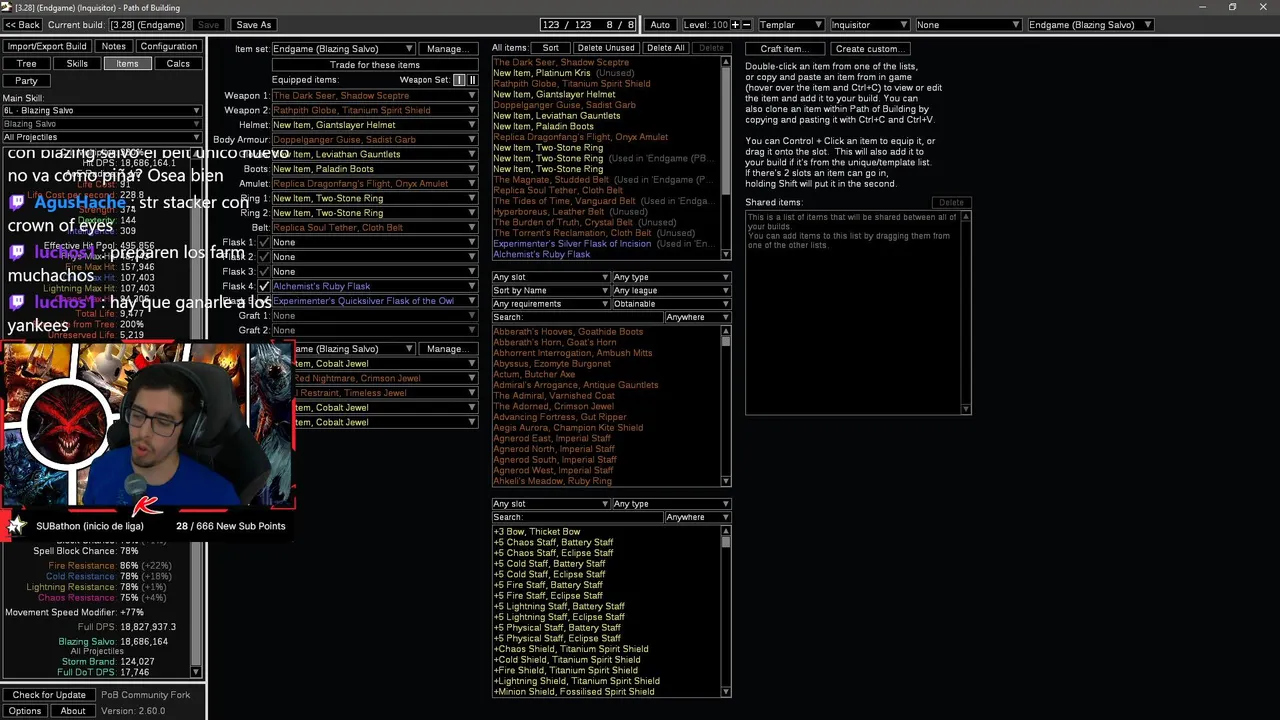Open the Party tab
Viewport: 1280px width, 720px height.
pyautogui.click(x=27, y=81)
